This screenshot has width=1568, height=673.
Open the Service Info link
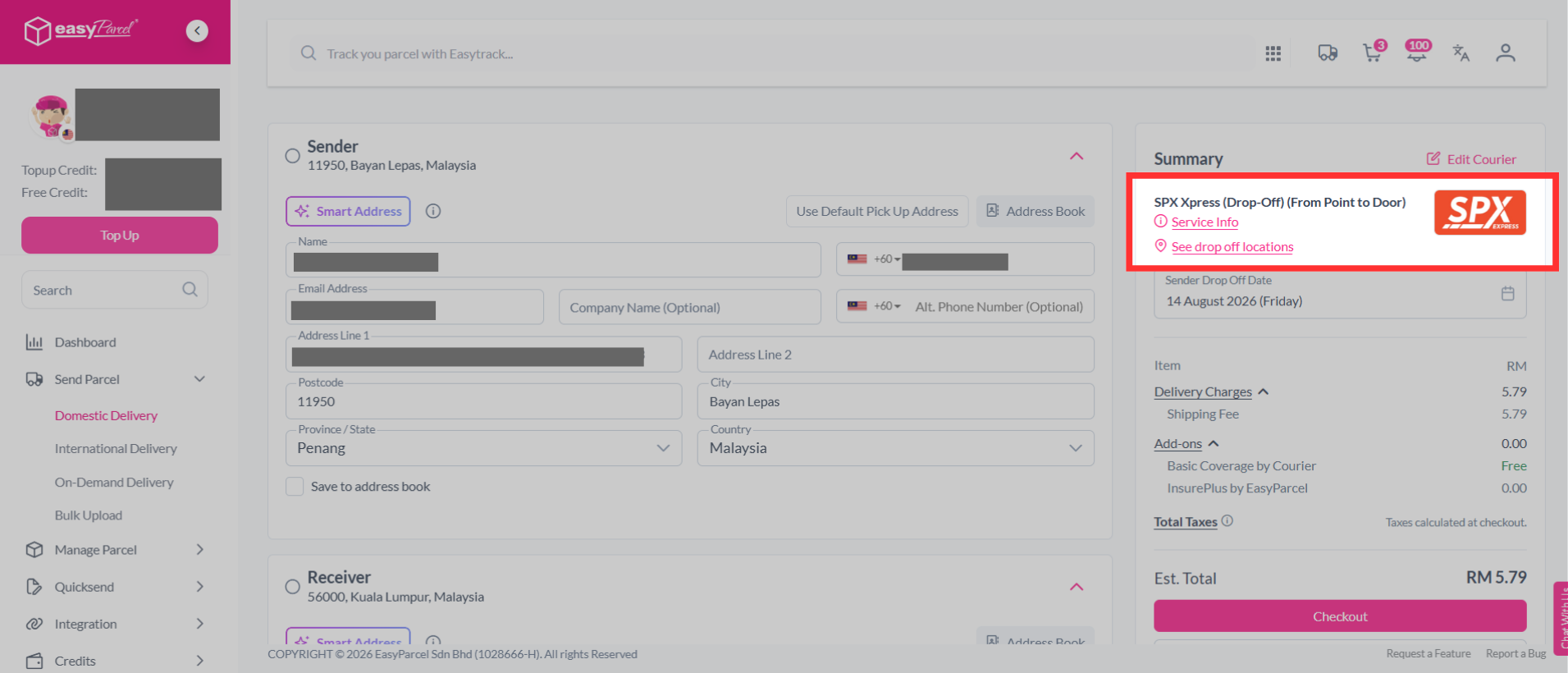pos(1205,222)
